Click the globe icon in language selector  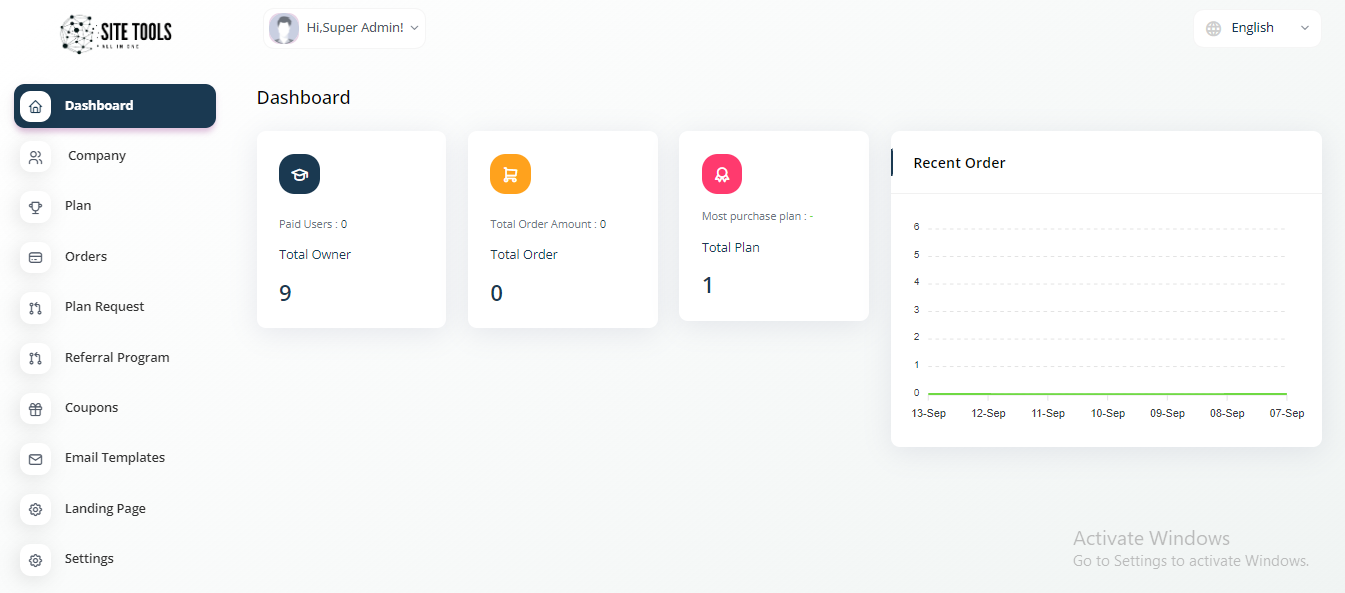click(1214, 29)
